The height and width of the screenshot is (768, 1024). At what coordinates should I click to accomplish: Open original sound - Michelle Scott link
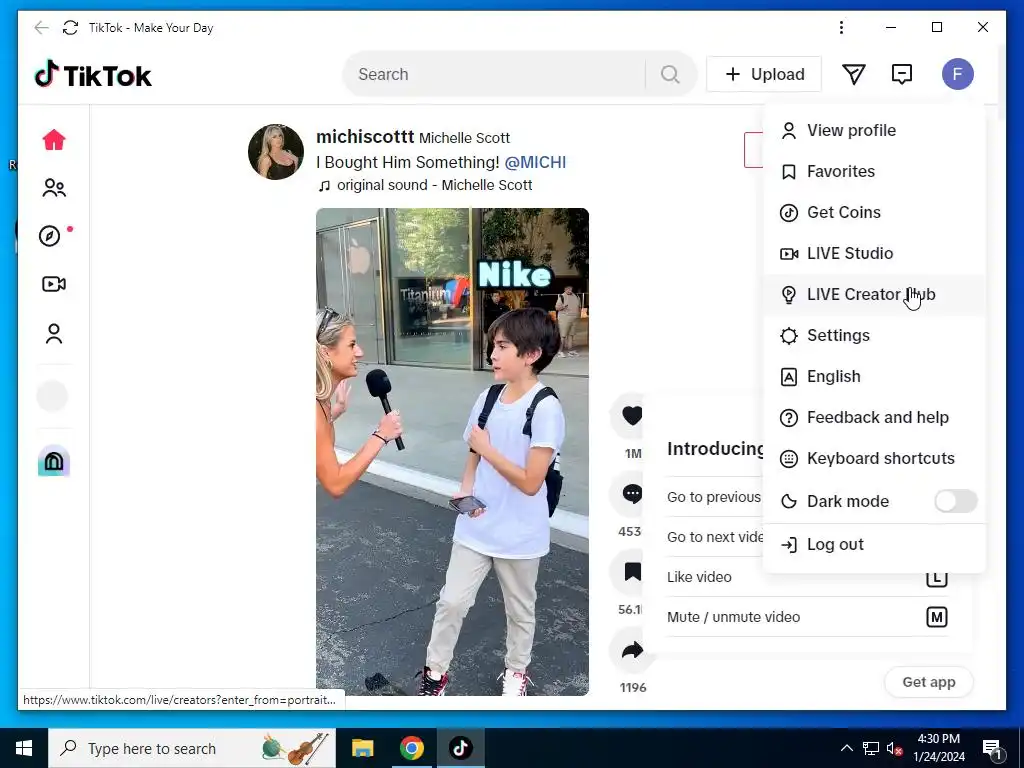coord(425,185)
